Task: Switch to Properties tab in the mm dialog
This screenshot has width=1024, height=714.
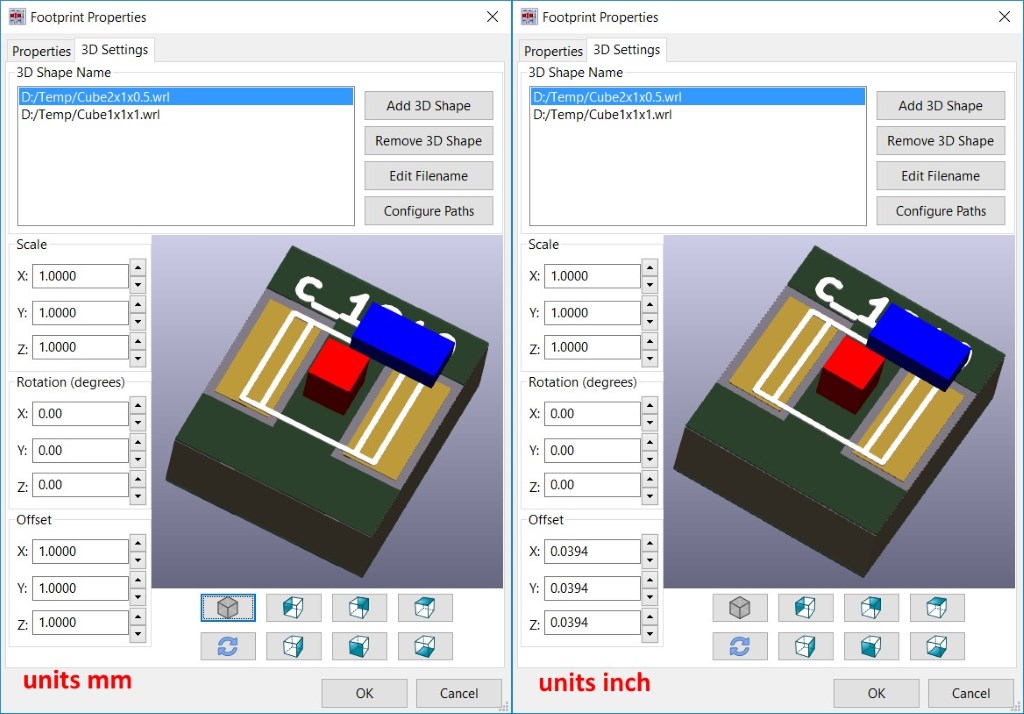Action: point(41,51)
